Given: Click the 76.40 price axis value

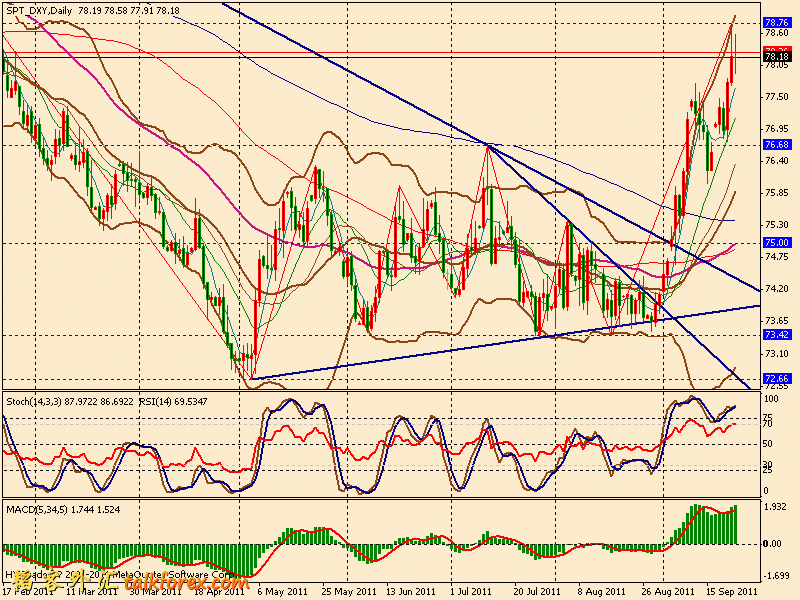Looking at the screenshot, I should [x=777, y=161].
